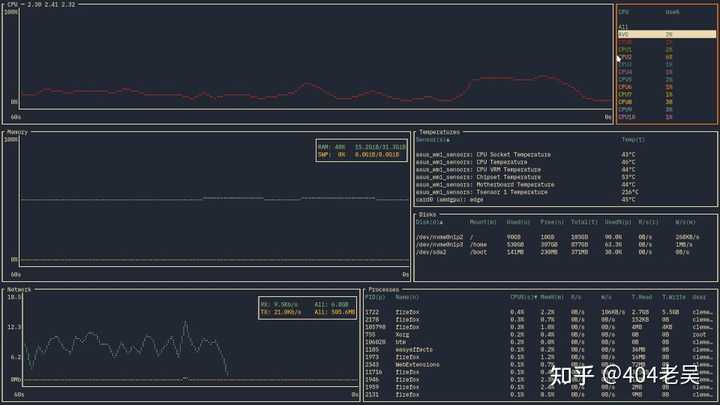Click the Use% column header in CPU legend
The image size is (720, 405).
(x=672, y=12)
